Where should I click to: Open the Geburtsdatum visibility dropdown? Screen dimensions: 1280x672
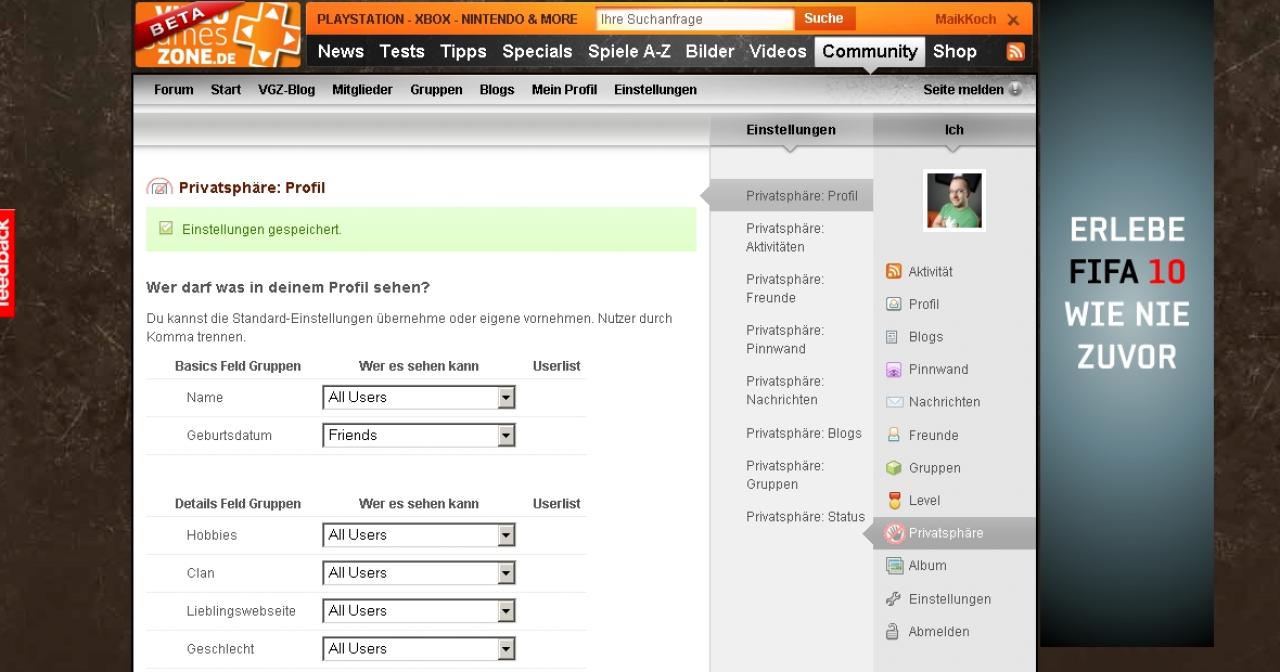pos(419,436)
